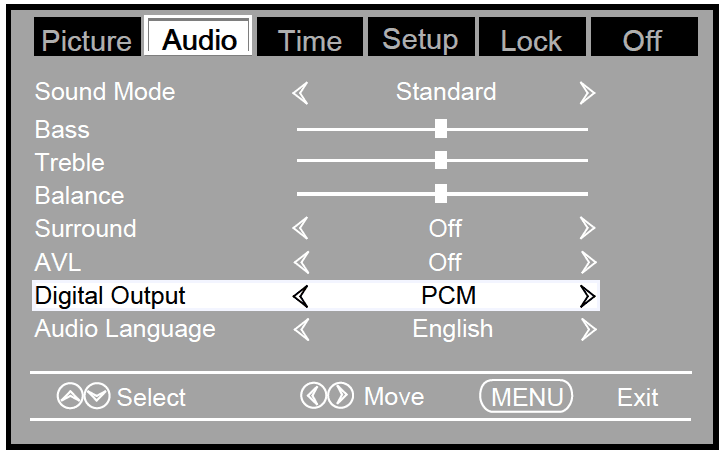Click left arrow for Digital Output
The width and height of the screenshot is (723, 459).
click(300, 296)
